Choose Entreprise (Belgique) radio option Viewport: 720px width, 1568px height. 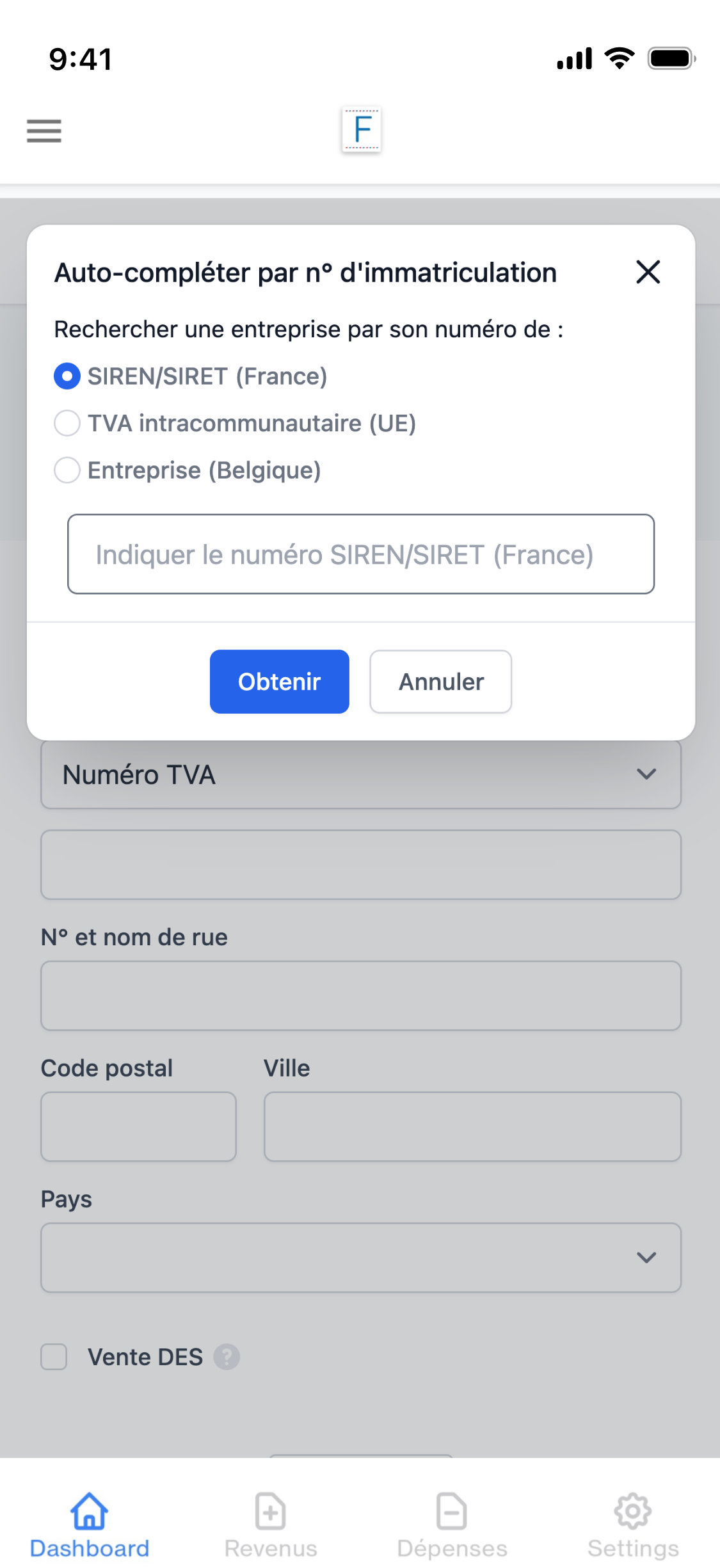67,470
